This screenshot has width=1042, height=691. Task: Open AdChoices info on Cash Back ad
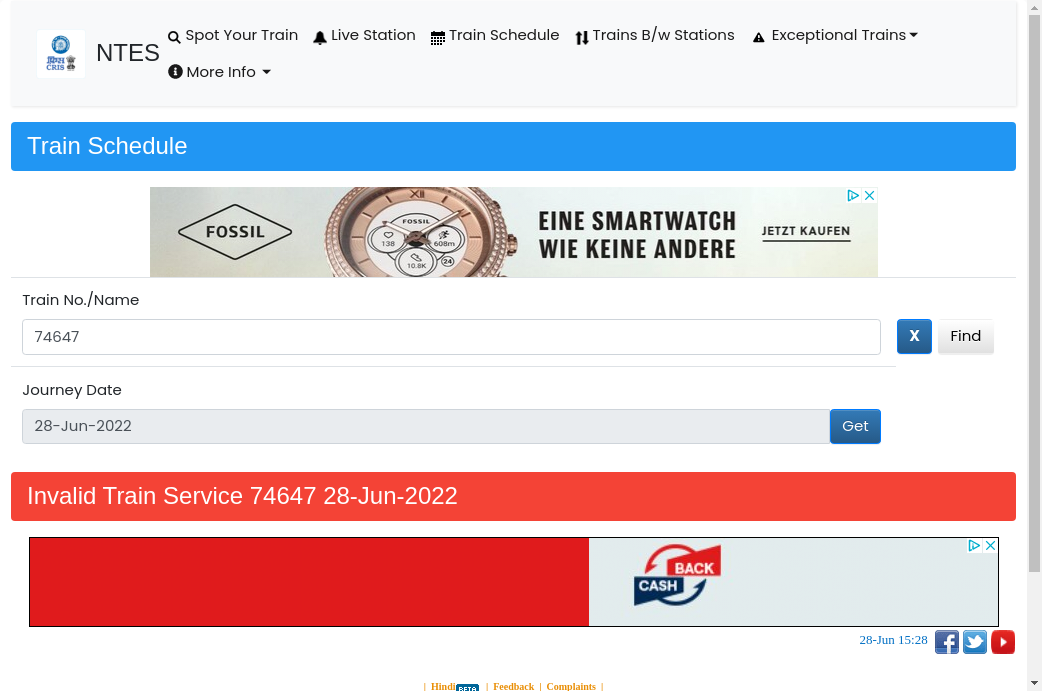click(x=974, y=545)
